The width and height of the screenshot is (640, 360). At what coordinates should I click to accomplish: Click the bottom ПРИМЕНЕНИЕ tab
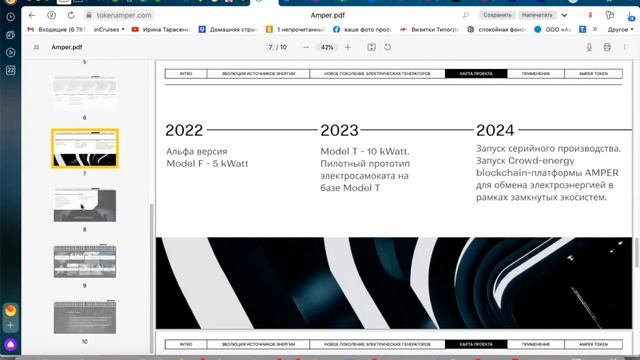pos(536,344)
